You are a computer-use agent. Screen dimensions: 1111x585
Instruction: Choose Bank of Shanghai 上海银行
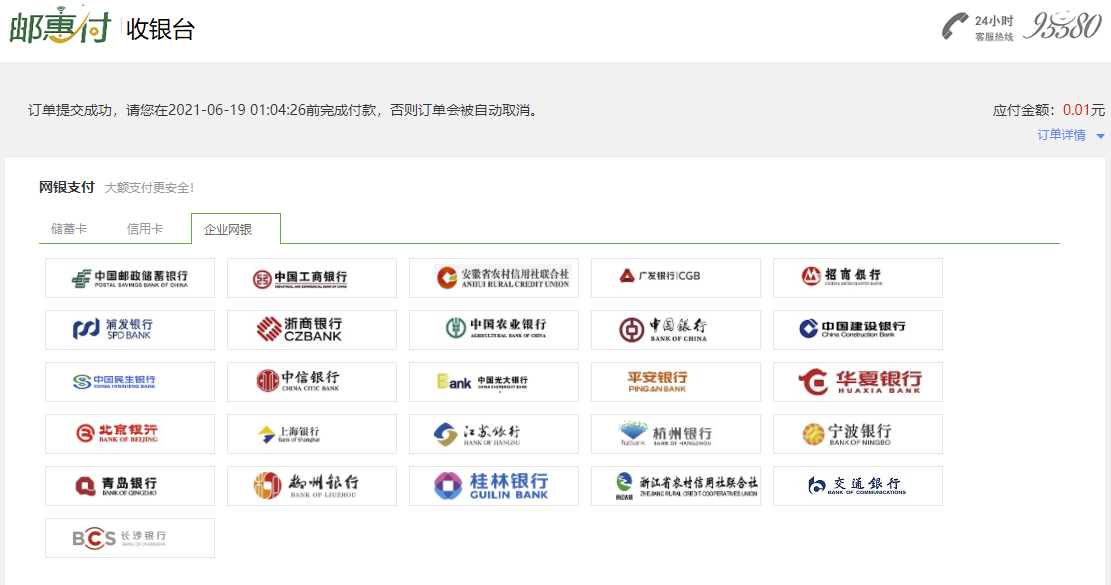click(310, 433)
